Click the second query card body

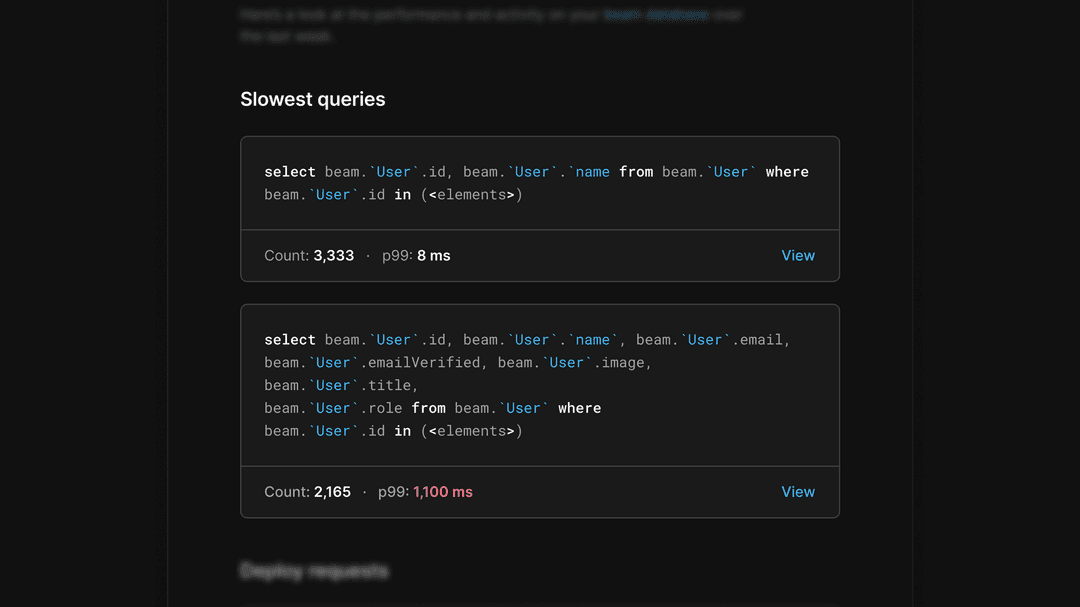tap(540, 384)
